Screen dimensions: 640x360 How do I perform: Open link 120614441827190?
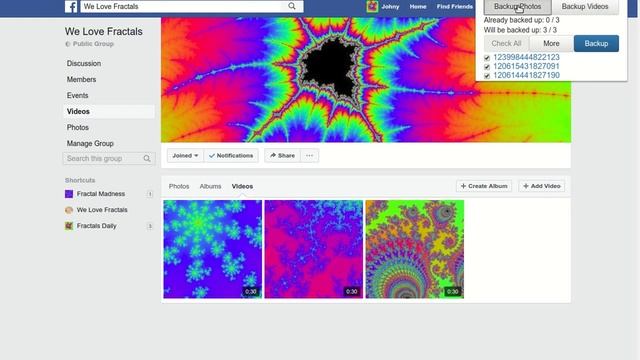526,75
